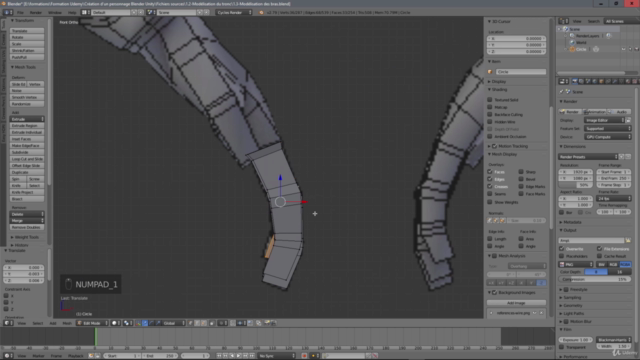Image resolution: width=640 pixels, height=360 pixels.
Task: Click the Subdivide button
Action: pos(27,152)
